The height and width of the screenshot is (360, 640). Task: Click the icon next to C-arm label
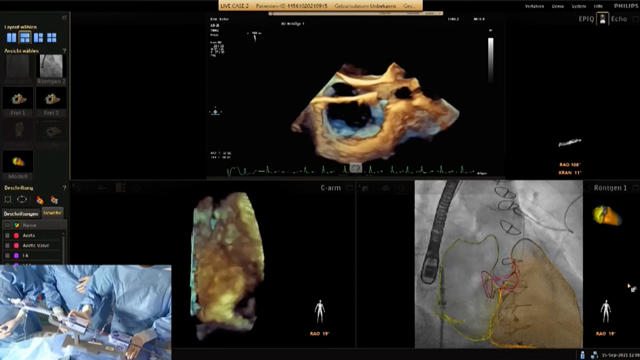pos(349,188)
